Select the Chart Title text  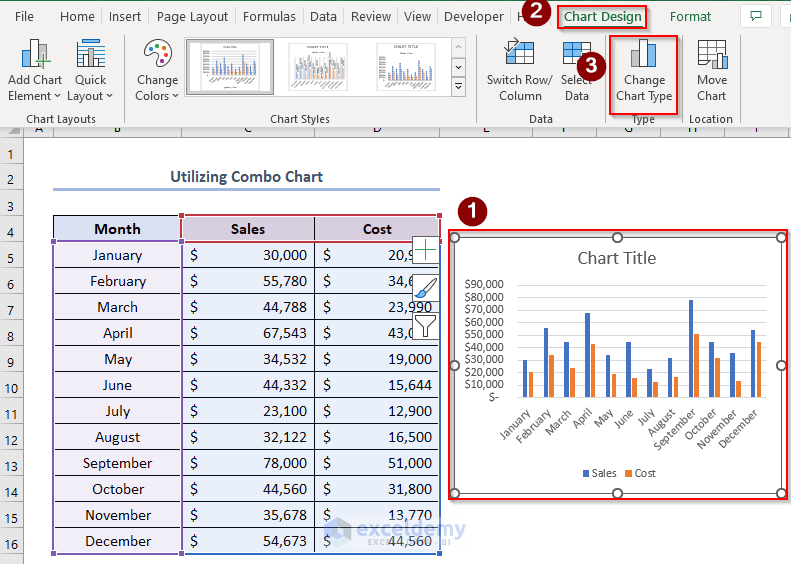[x=617, y=258]
